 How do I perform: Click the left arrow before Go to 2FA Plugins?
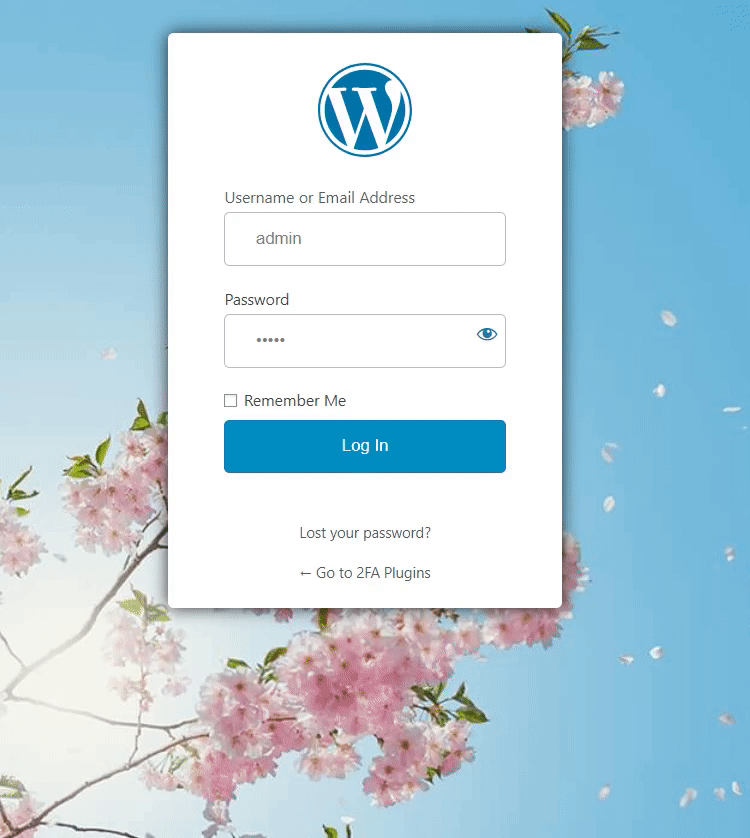tap(305, 573)
